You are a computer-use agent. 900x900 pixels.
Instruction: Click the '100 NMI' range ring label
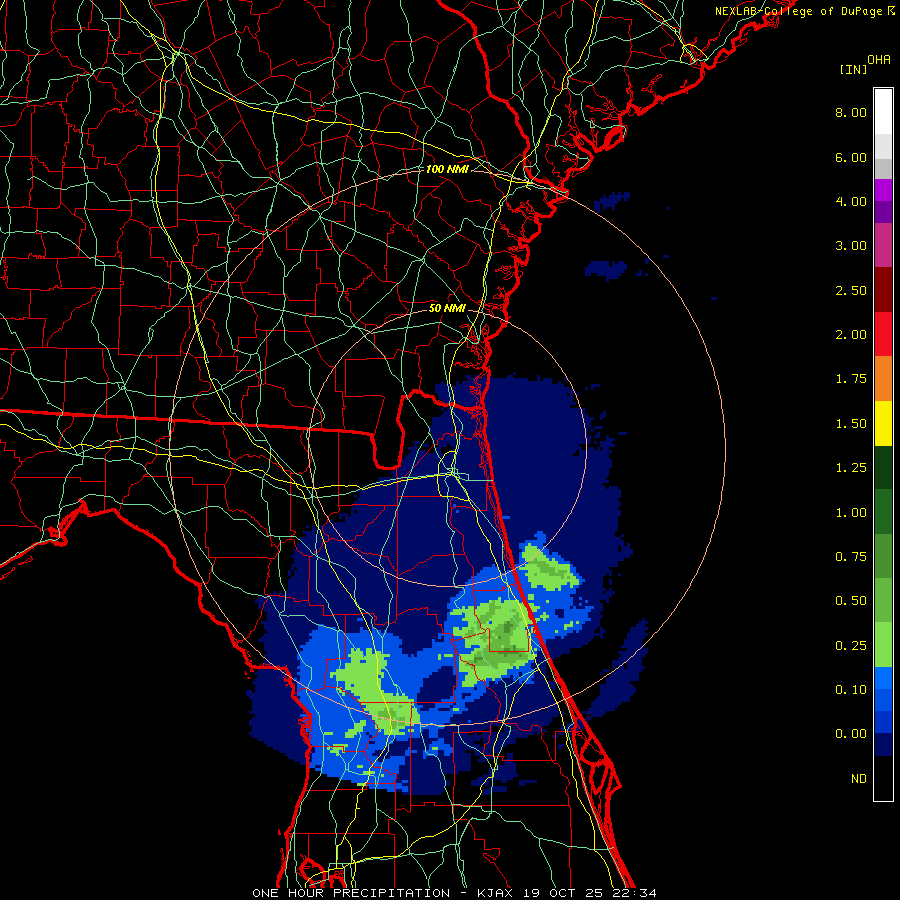click(x=447, y=169)
